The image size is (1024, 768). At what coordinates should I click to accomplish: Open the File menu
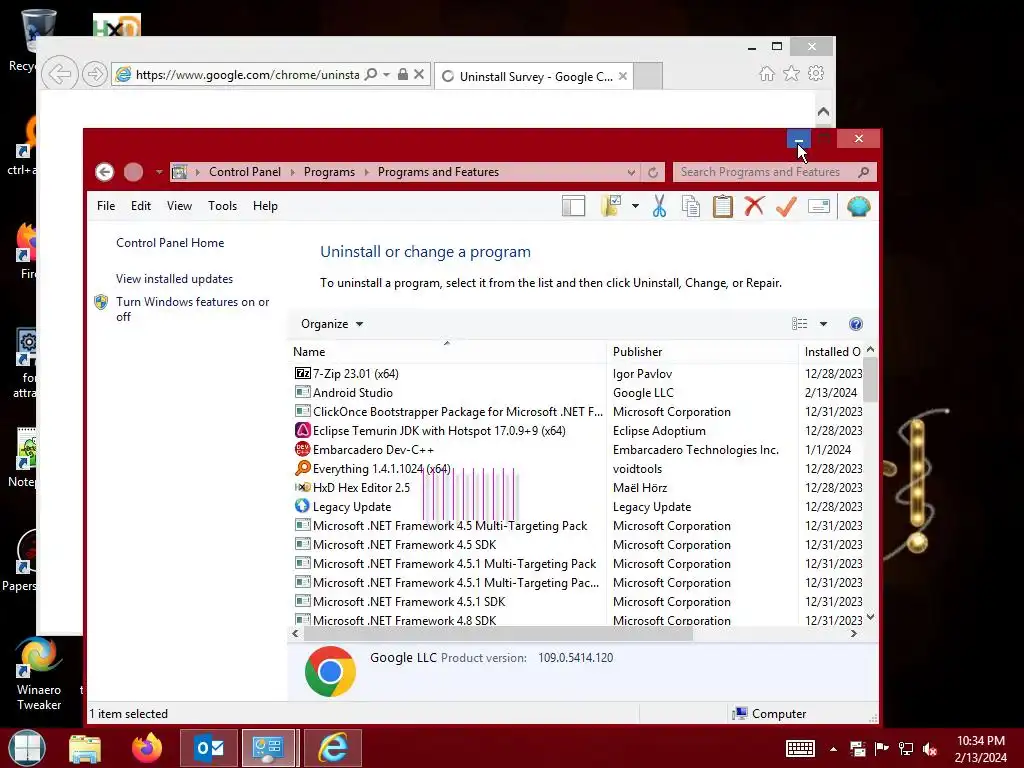click(106, 206)
